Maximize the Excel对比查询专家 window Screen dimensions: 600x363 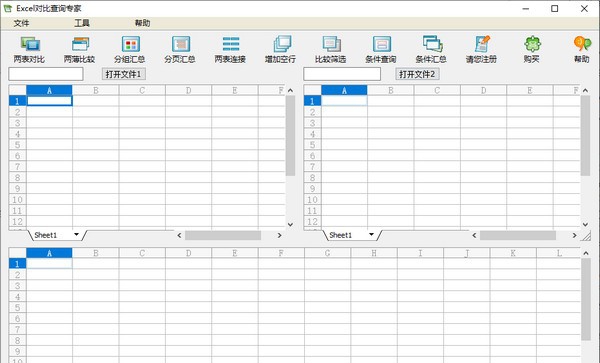click(x=554, y=8)
